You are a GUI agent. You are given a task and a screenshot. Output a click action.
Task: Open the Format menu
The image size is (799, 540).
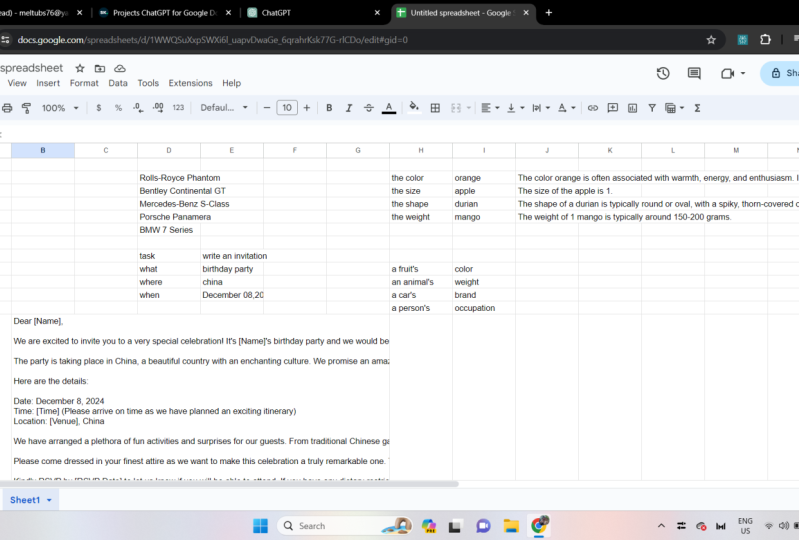[84, 83]
